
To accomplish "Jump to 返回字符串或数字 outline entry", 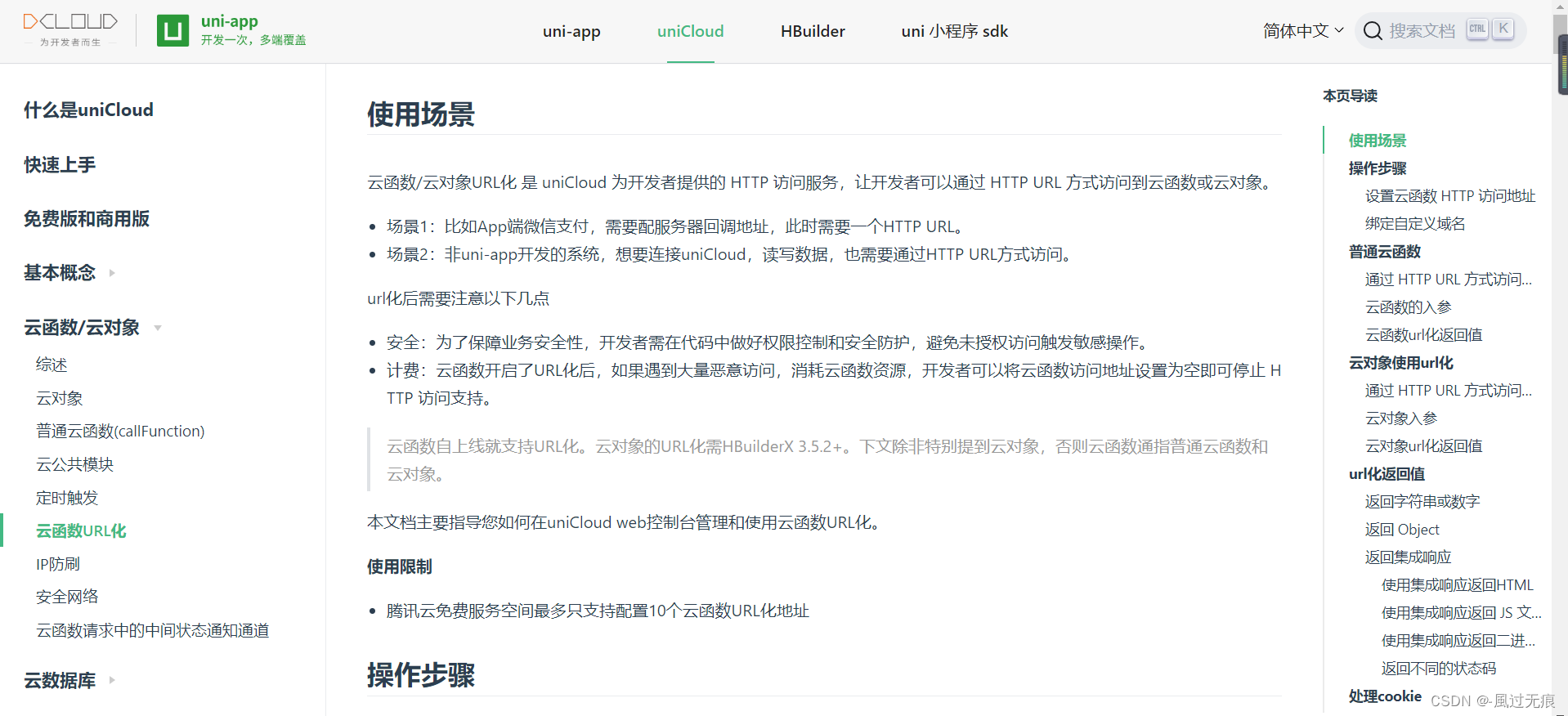I will click(1422, 502).
